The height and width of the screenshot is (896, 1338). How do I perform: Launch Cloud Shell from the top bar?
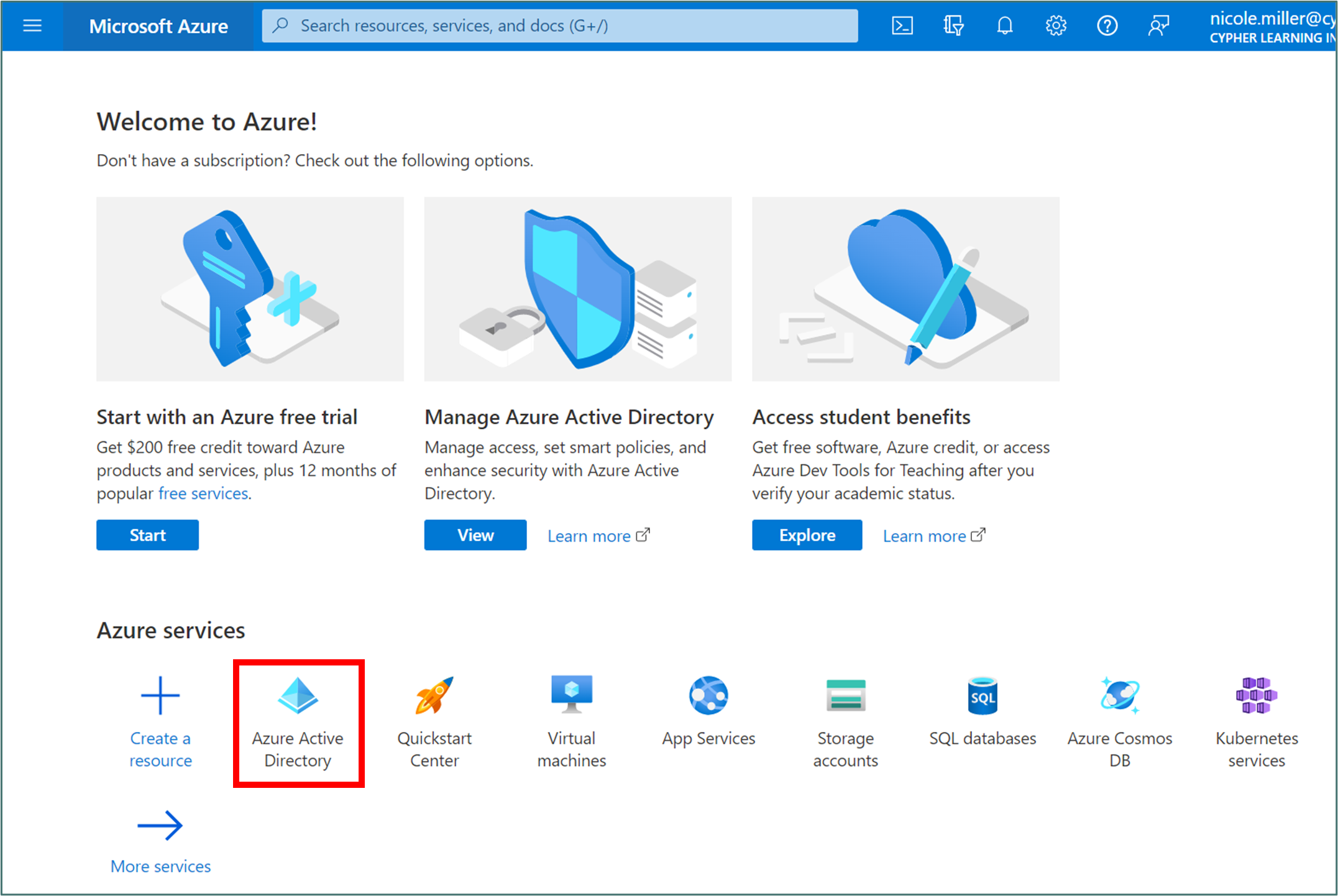point(902,25)
